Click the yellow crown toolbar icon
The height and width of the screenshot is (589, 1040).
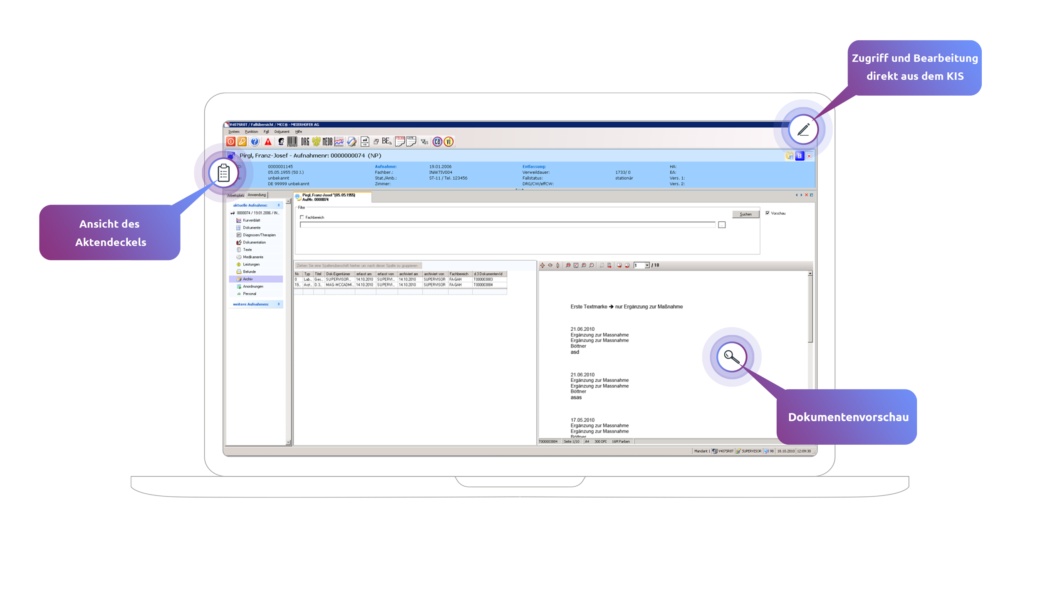(x=316, y=141)
